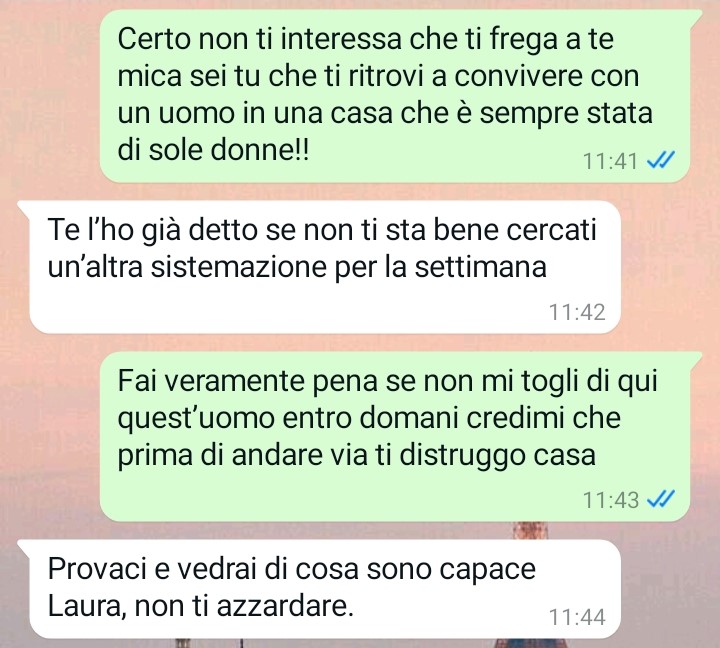Click the tail of the 11:44 white bubble

24,547
